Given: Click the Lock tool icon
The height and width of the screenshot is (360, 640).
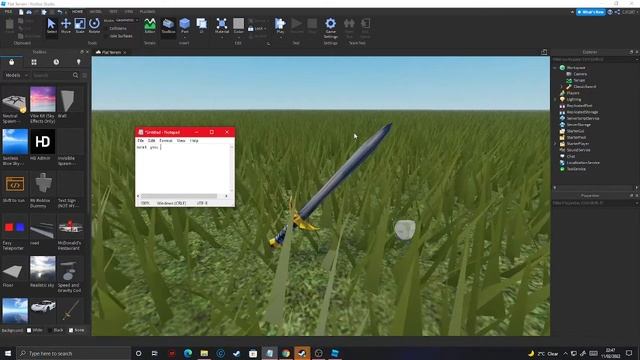Looking at the screenshot, I should point(251,29).
